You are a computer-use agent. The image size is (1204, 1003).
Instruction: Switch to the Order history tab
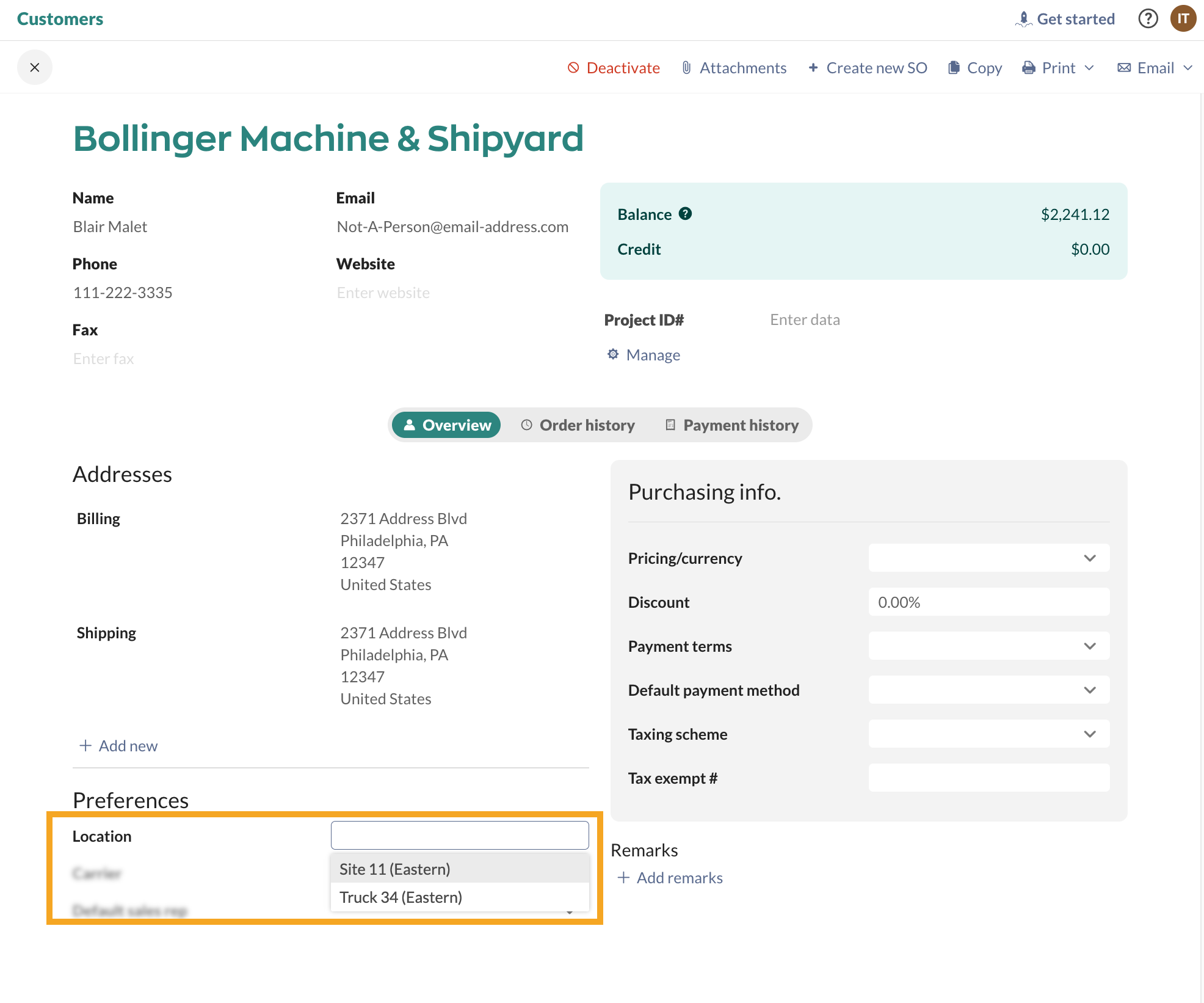coord(578,425)
